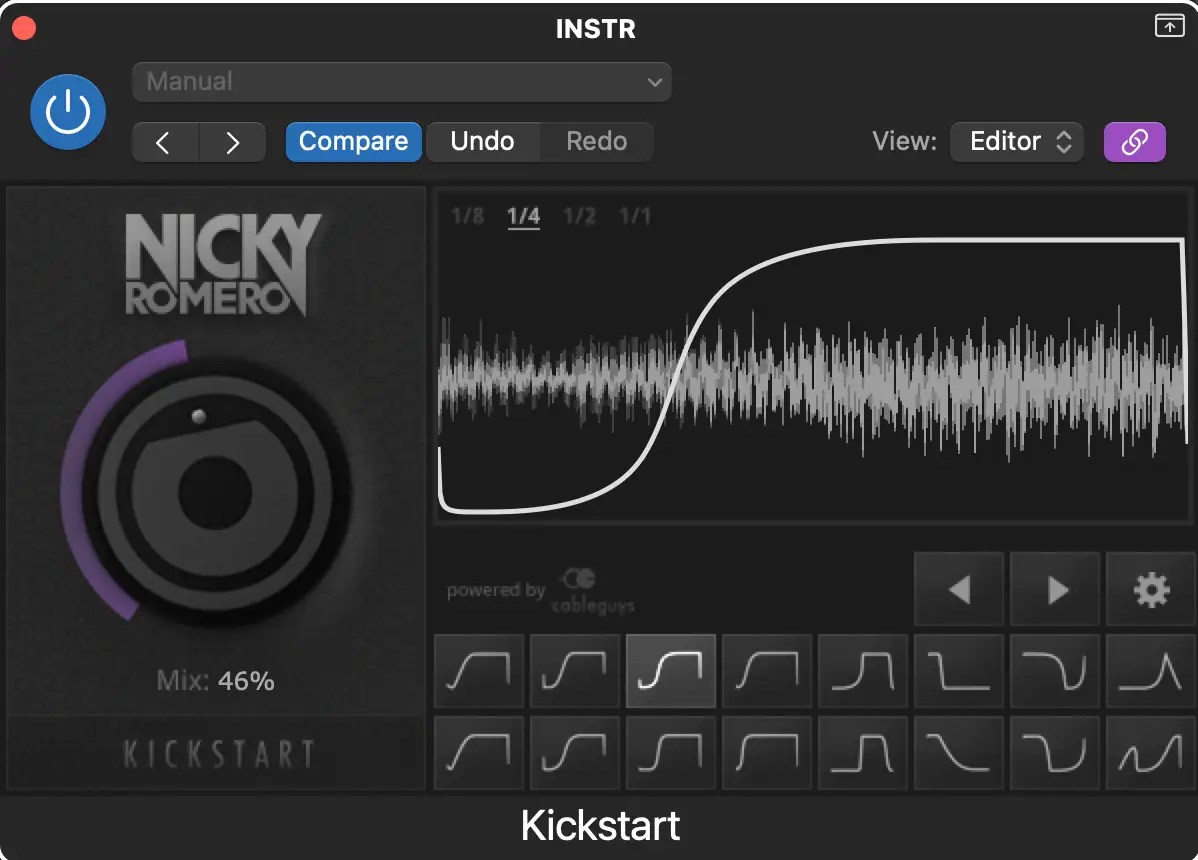Viewport: 1198px width, 860px height.
Task: Select the double-bump wave shape preset
Action: pos(1151,753)
